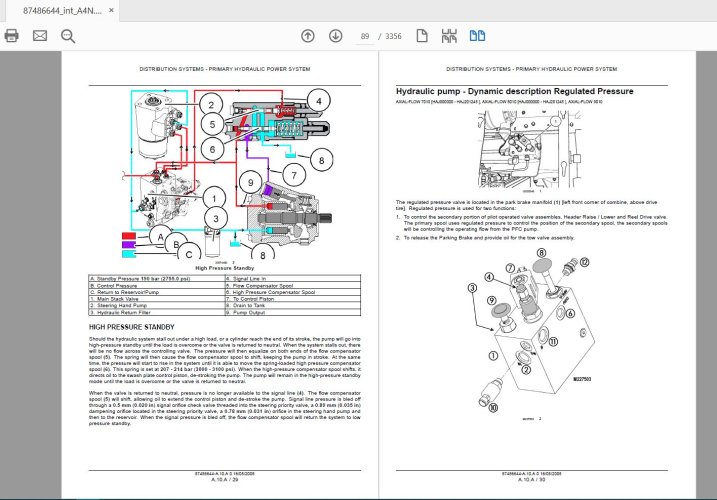Click table cell '2. Steering Hand Pump'
This screenshot has width=717, height=500.
click(156, 305)
